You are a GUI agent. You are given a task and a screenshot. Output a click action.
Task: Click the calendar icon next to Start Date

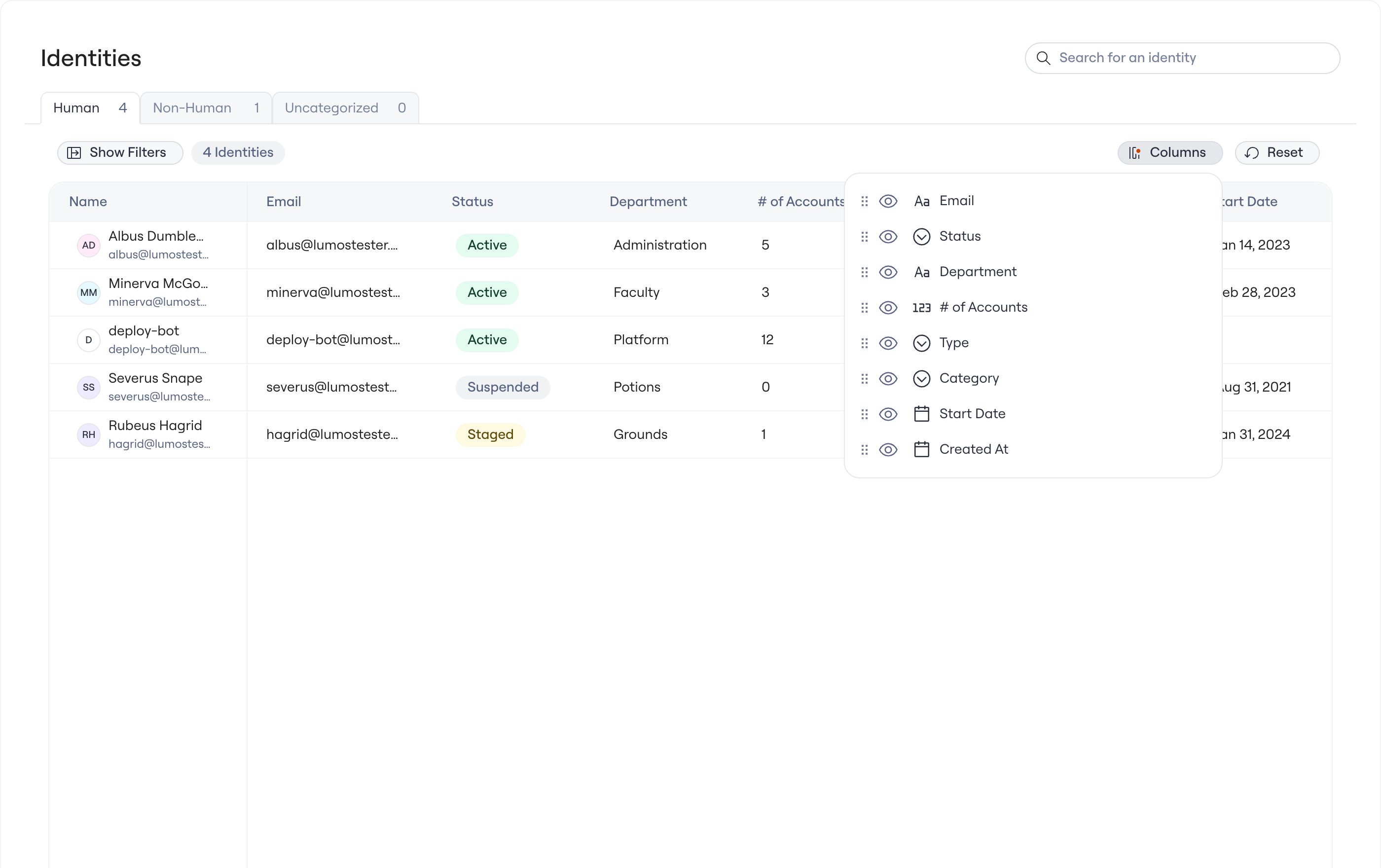pos(921,414)
